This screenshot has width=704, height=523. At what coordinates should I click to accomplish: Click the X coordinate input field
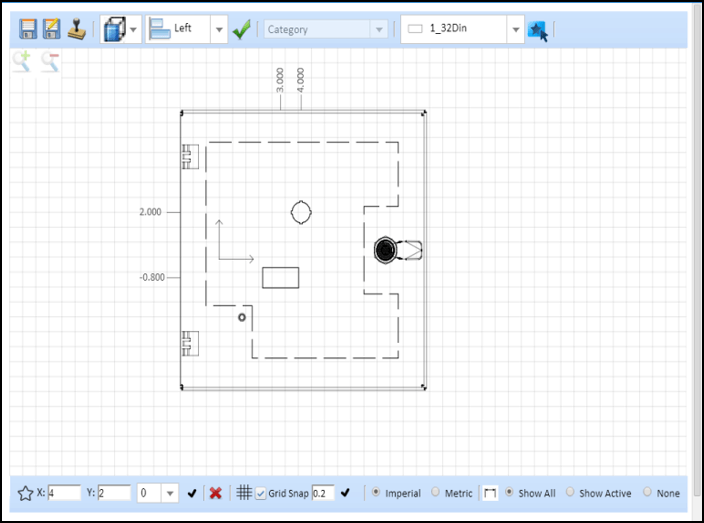tap(64, 493)
